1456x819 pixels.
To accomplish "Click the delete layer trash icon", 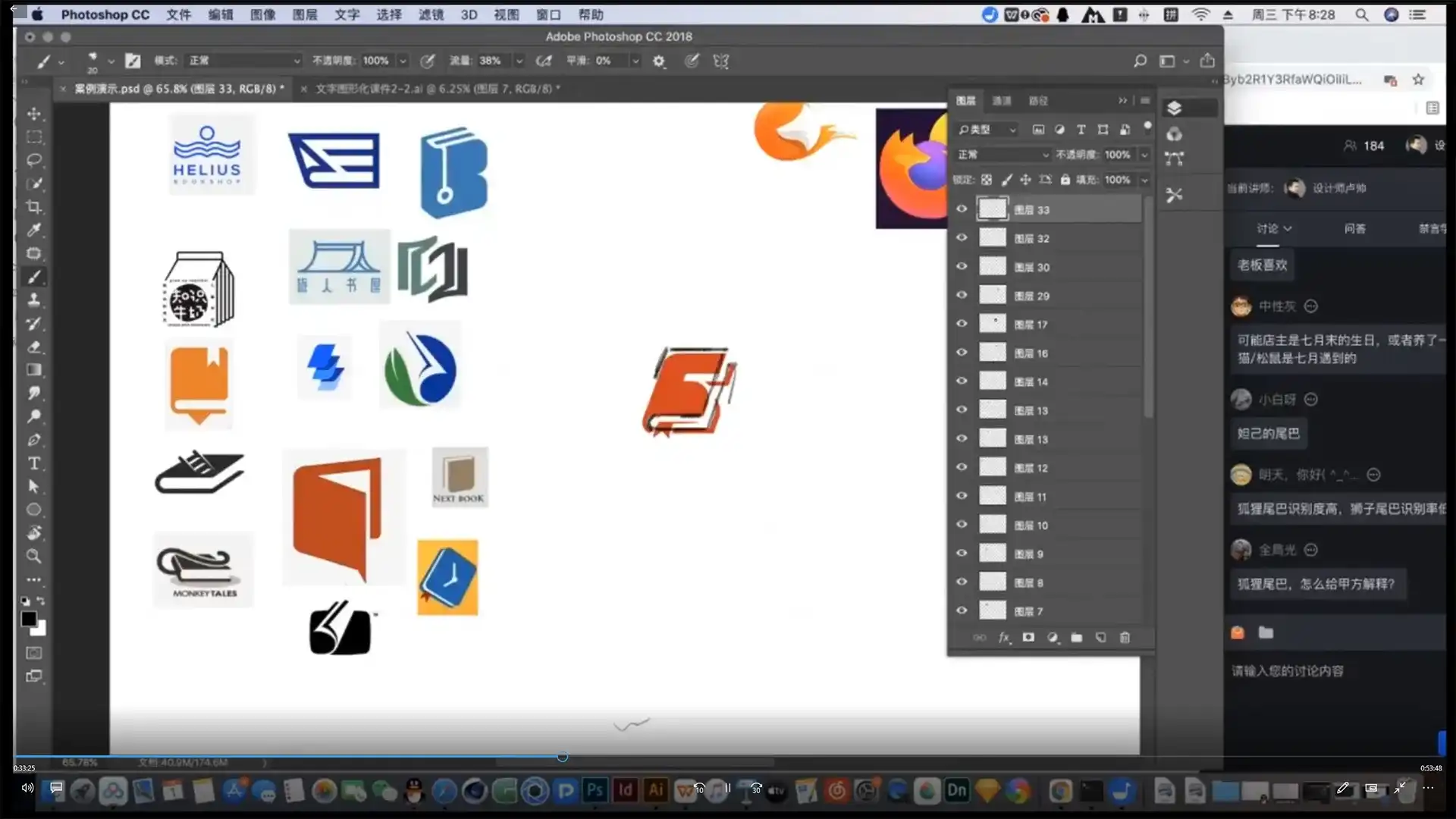I will [1125, 638].
